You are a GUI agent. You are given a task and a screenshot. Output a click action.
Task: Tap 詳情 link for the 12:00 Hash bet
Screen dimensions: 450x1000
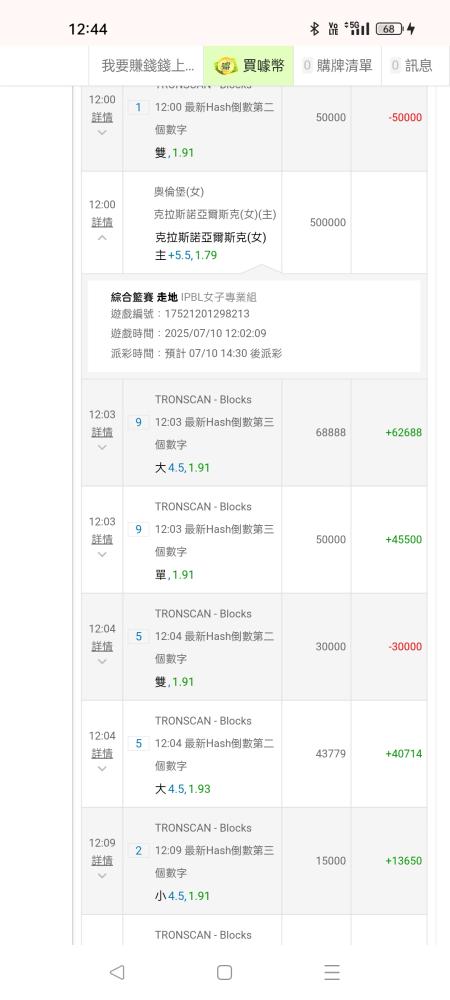pos(102,117)
